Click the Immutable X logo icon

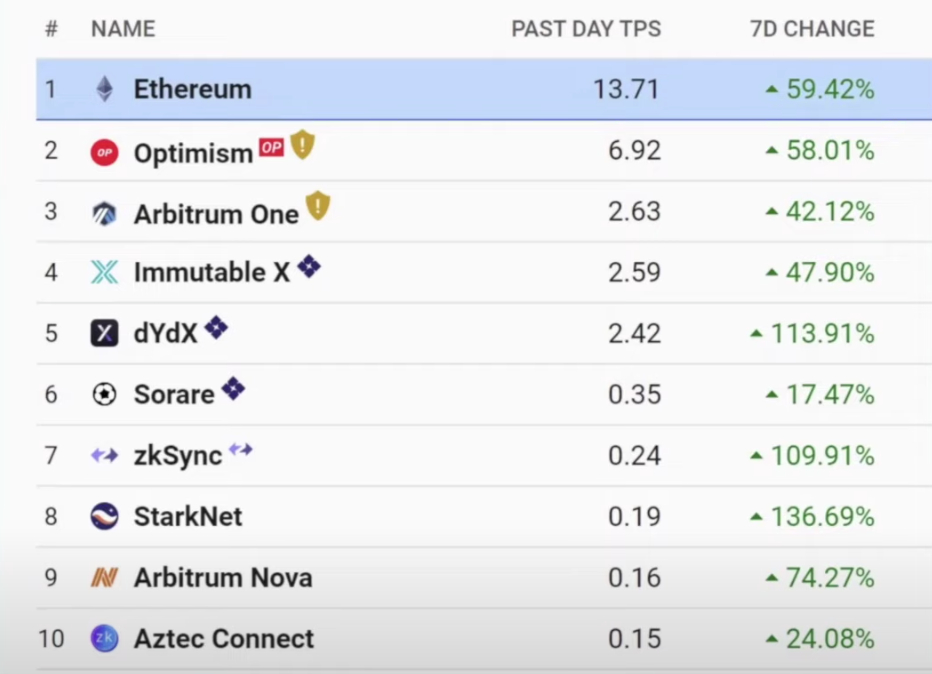point(104,272)
